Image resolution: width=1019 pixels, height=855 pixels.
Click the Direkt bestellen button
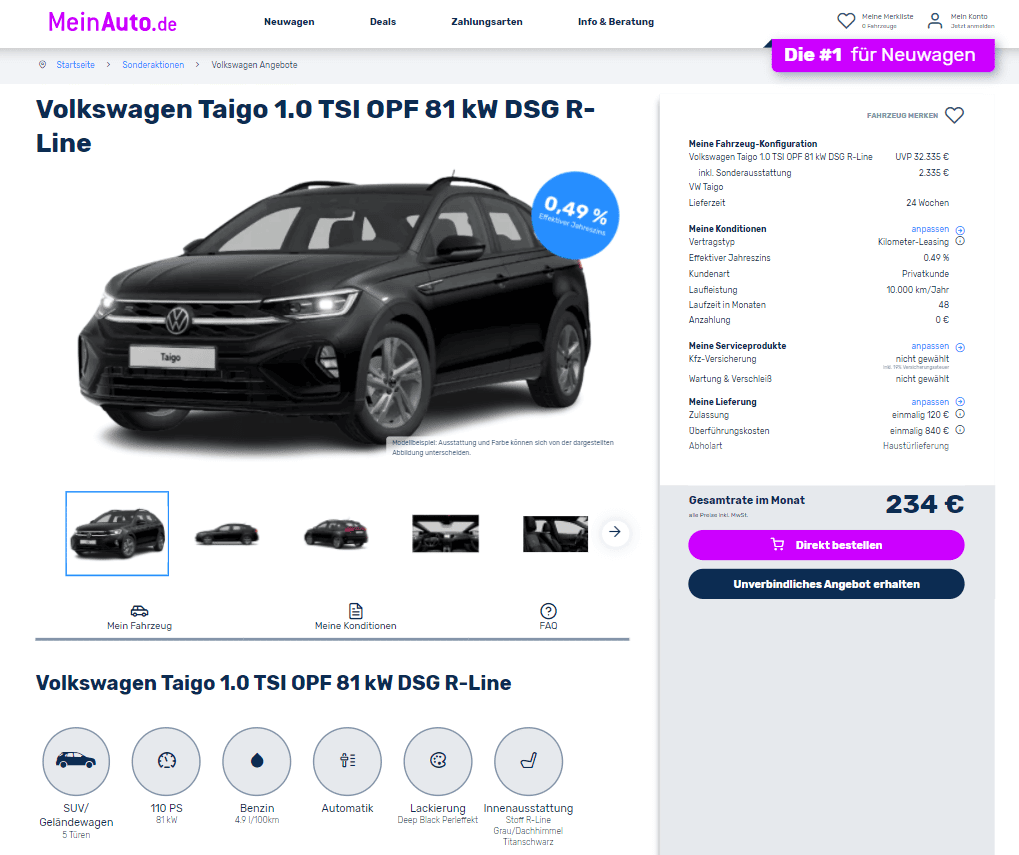tap(826, 544)
